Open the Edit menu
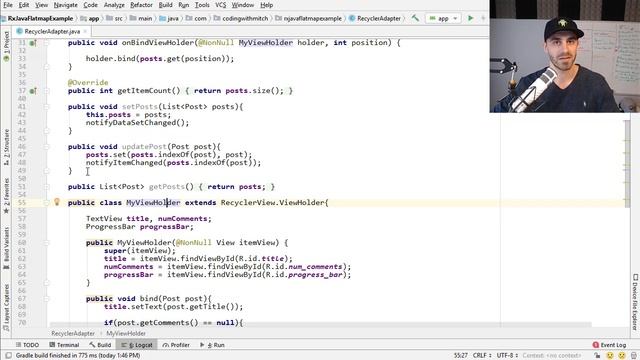The width and height of the screenshot is (640, 360). 24,5
